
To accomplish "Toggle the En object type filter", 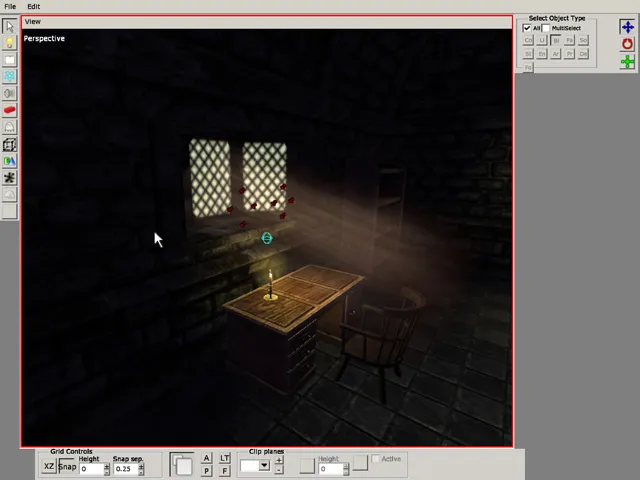I will [542, 54].
